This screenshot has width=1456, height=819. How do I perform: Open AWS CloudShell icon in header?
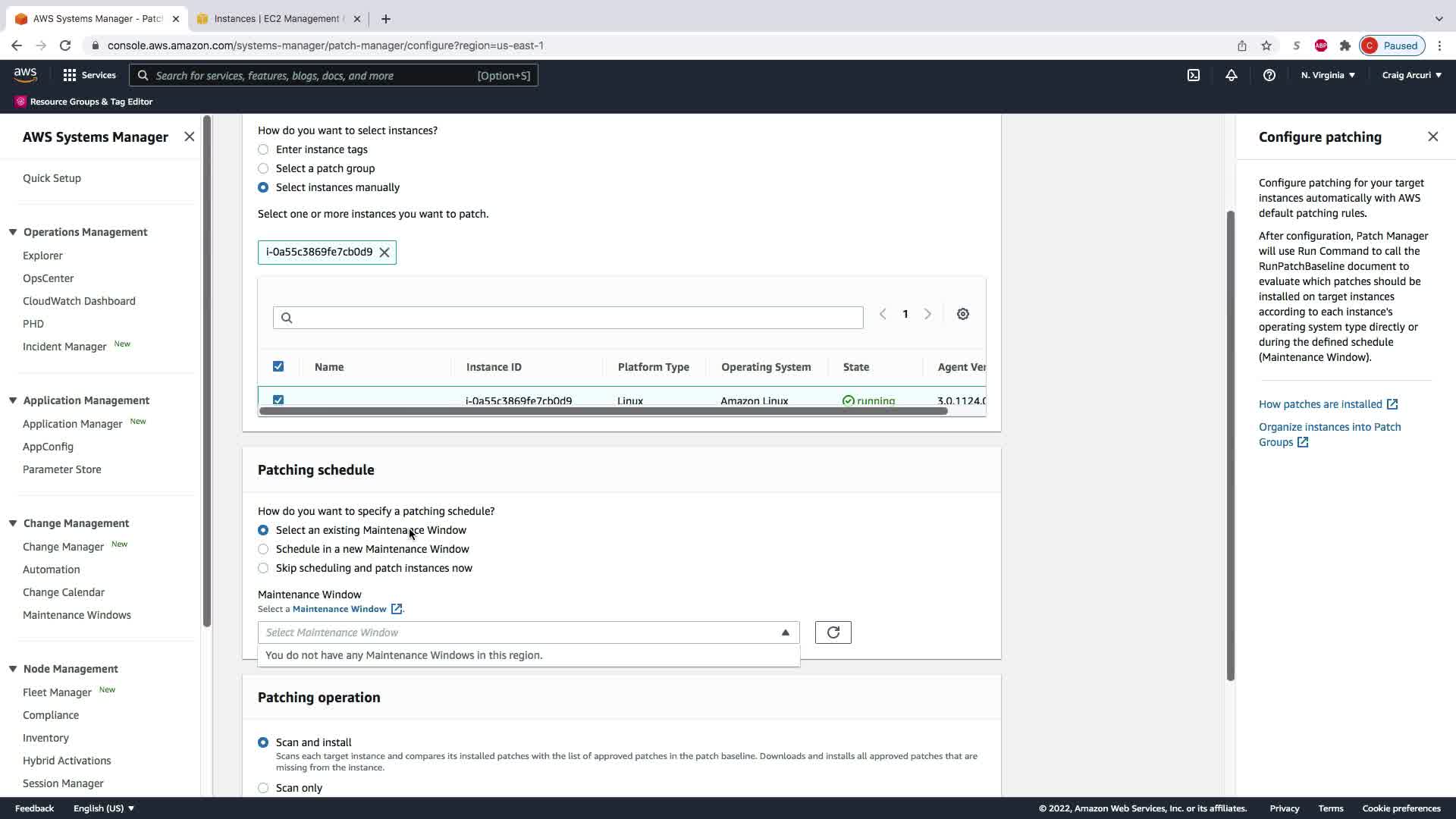click(x=1194, y=75)
